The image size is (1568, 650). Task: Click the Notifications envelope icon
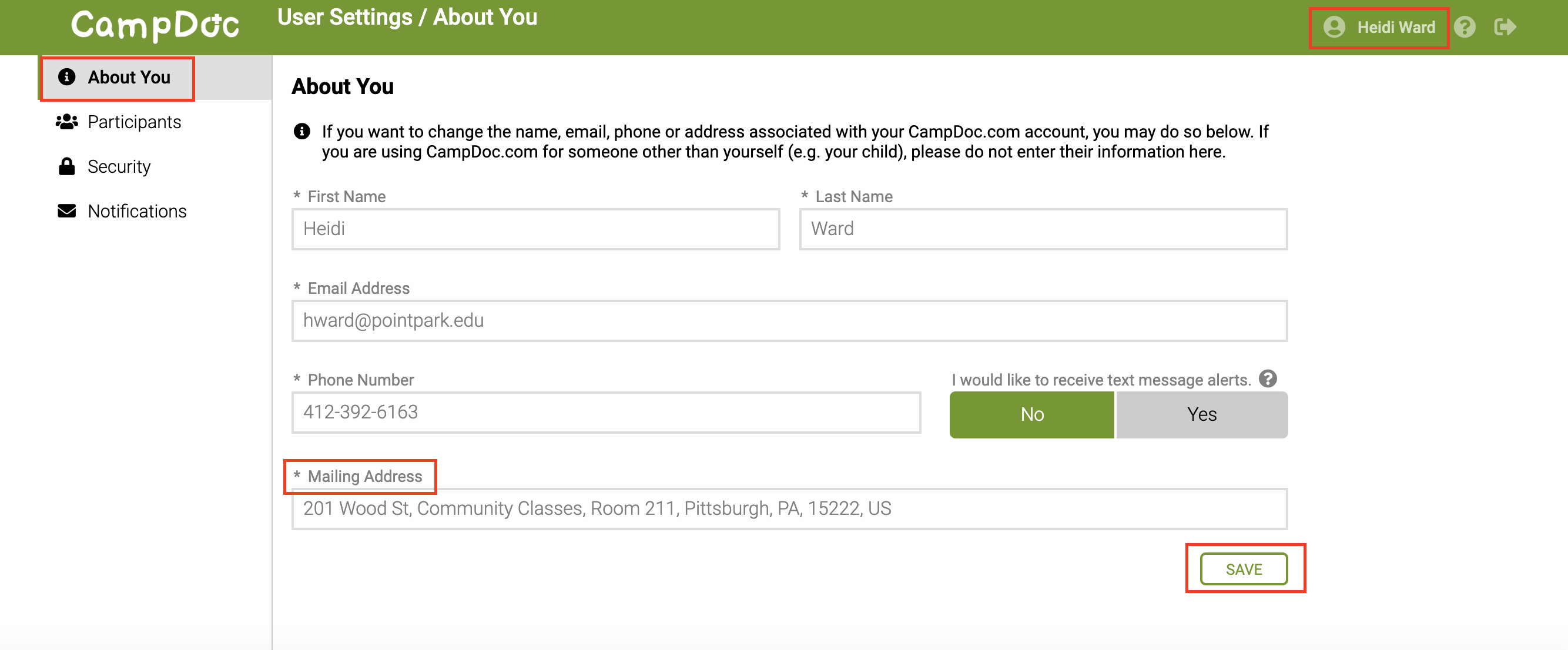[67, 211]
